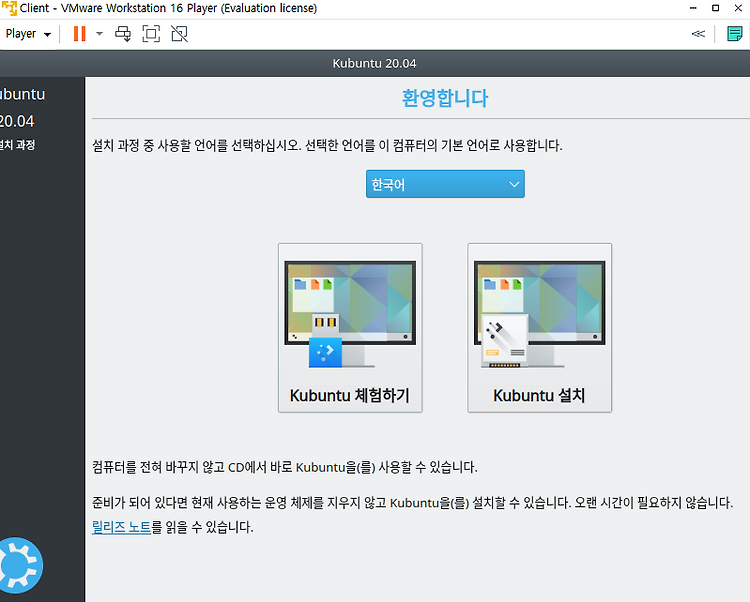The width and height of the screenshot is (750, 602).
Task: Send Ctrl+Alt+Del to the VM
Action: pyautogui.click(x=123, y=34)
